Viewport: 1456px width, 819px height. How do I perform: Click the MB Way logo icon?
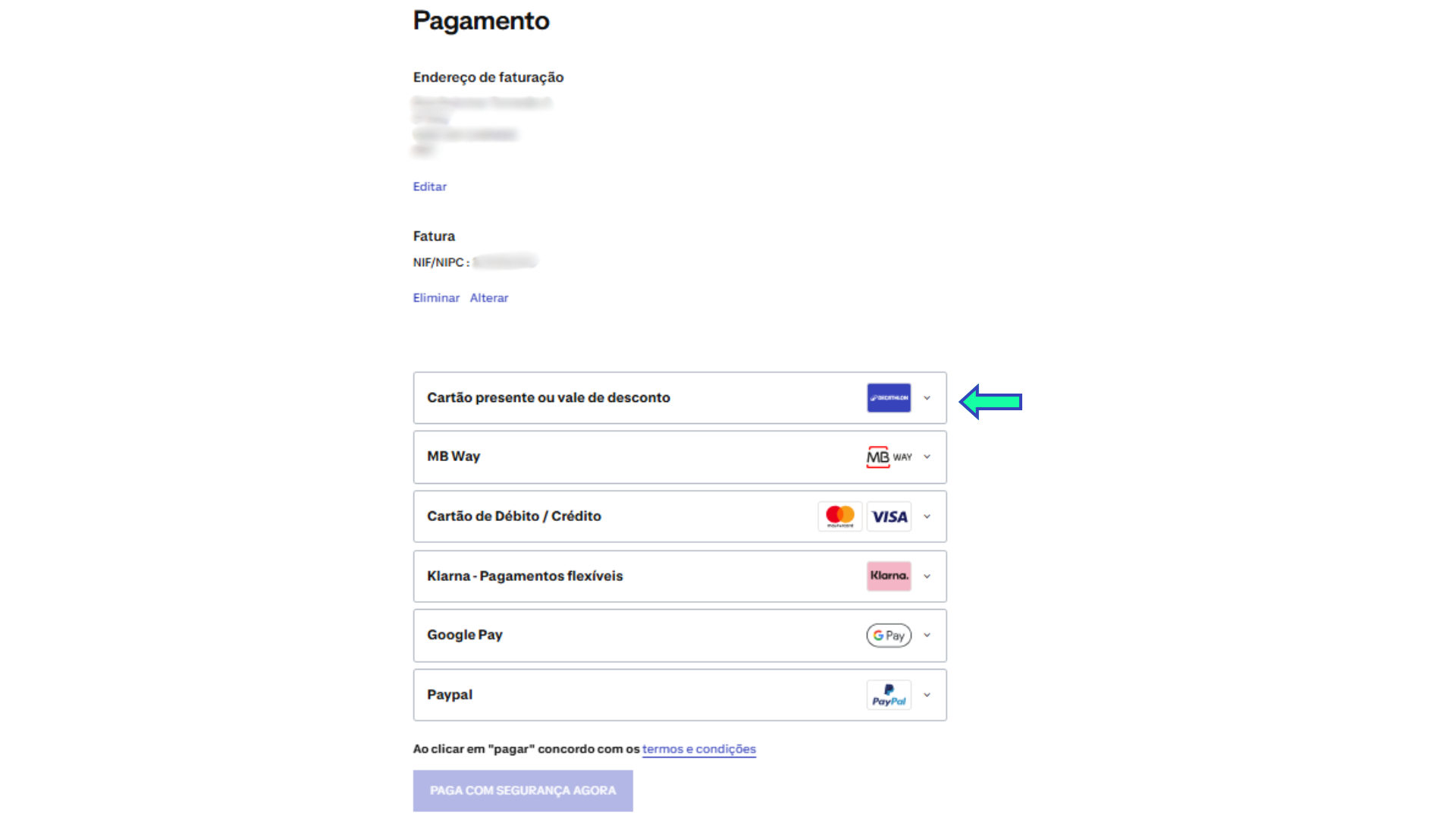(x=889, y=457)
